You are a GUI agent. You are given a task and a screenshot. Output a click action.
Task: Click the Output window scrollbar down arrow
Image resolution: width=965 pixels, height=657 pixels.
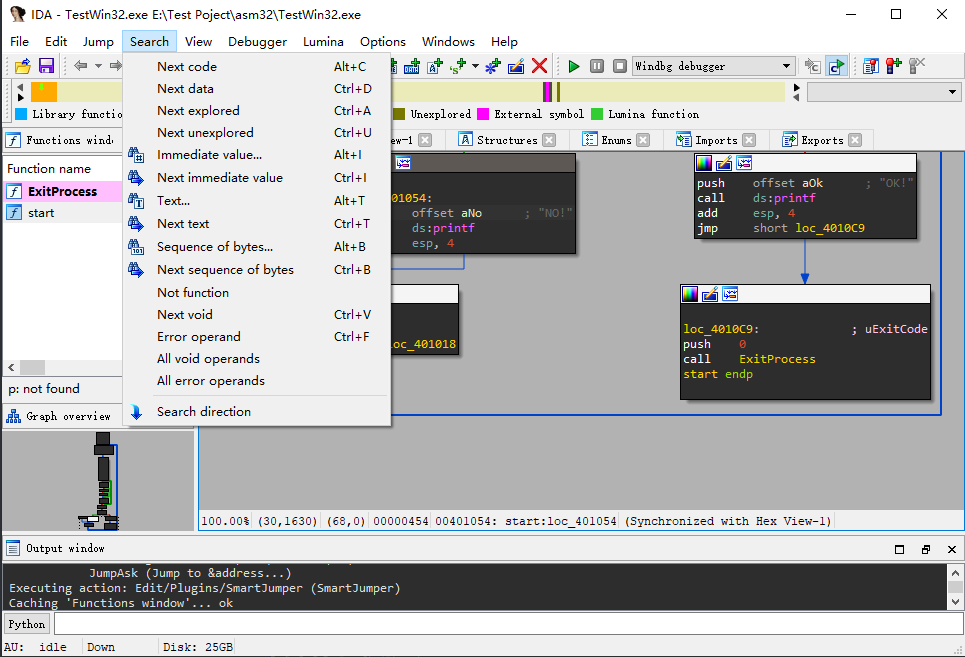(x=955, y=602)
